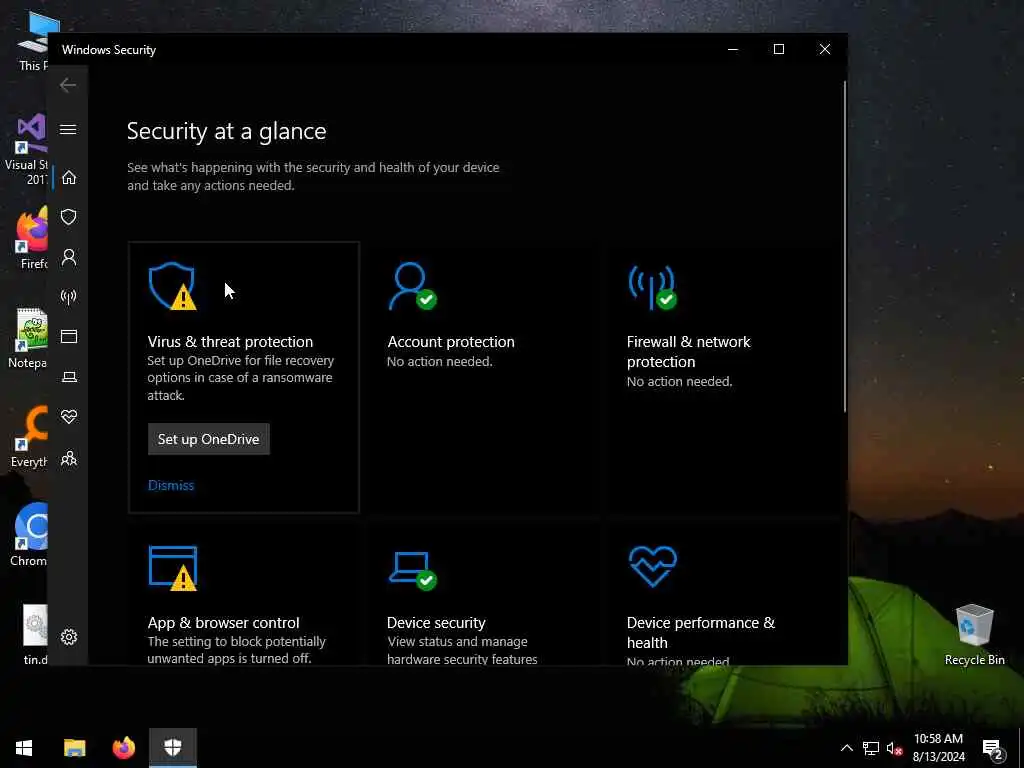The image size is (1024, 768).
Task: Open the notification action center
Action: 993,748
